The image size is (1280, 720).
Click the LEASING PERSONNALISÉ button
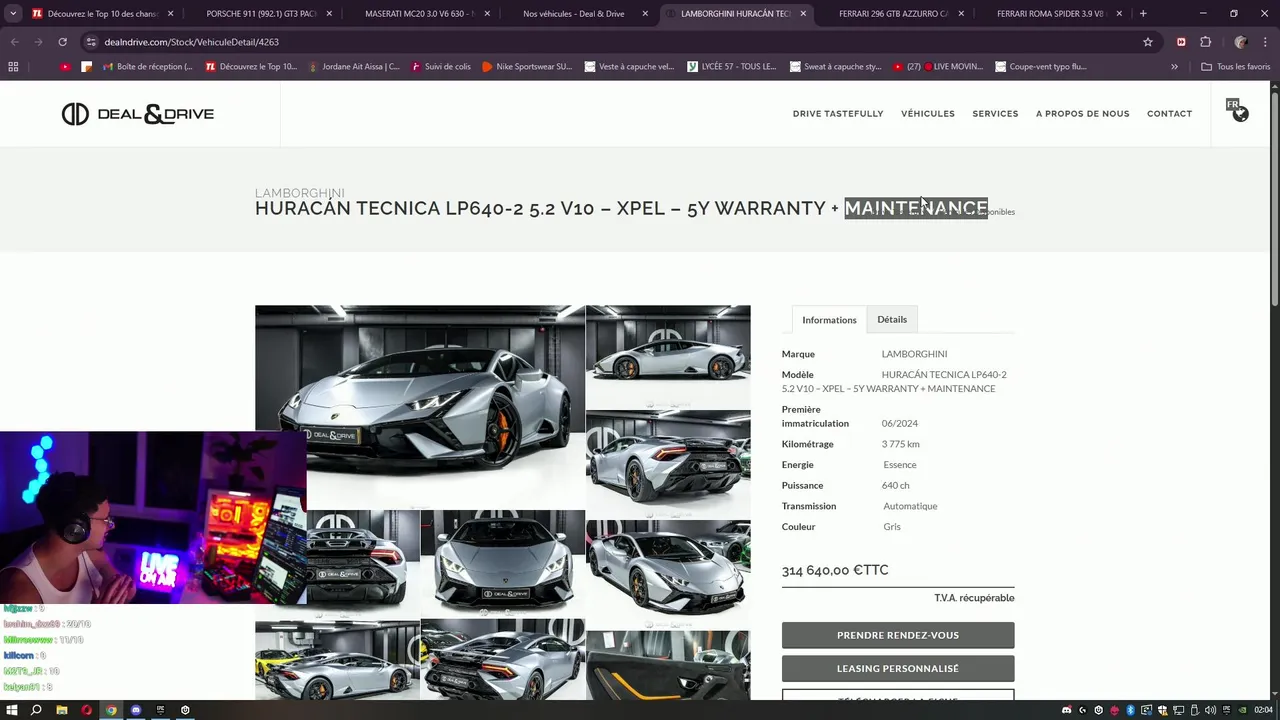[x=898, y=668]
